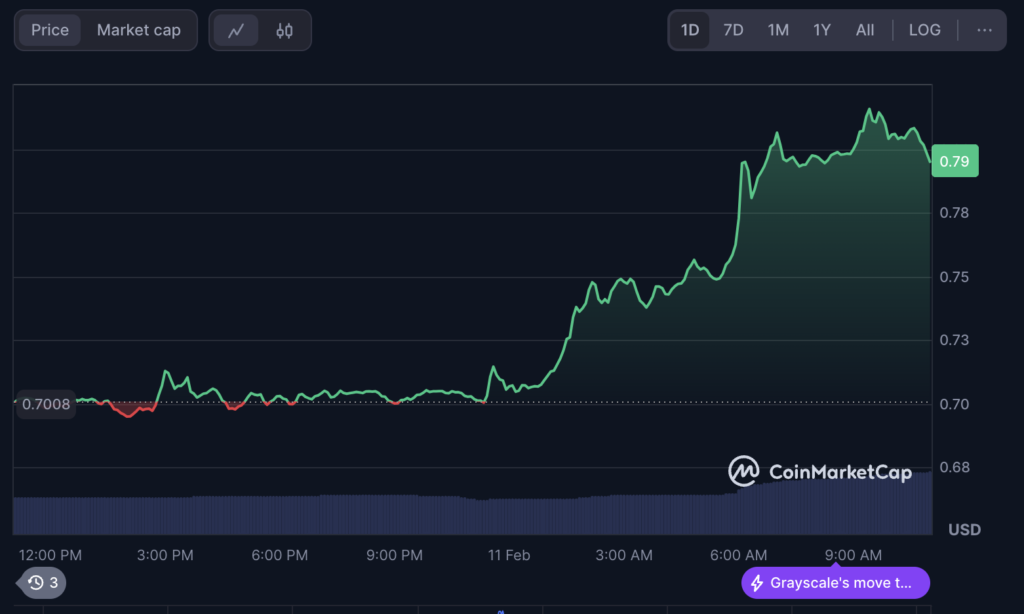This screenshot has height=614, width=1024.
Task: Click the 11 Feb date label
Action: [x=509, y=555]
